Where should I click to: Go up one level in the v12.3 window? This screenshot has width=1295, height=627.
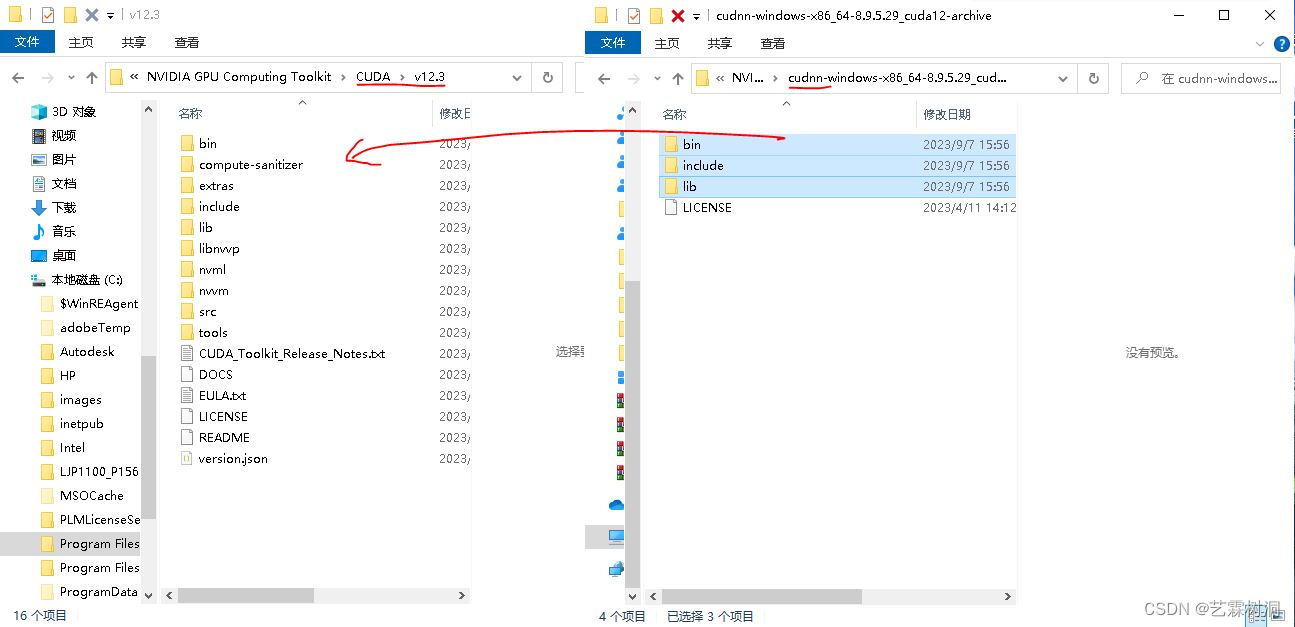(92, 78)
